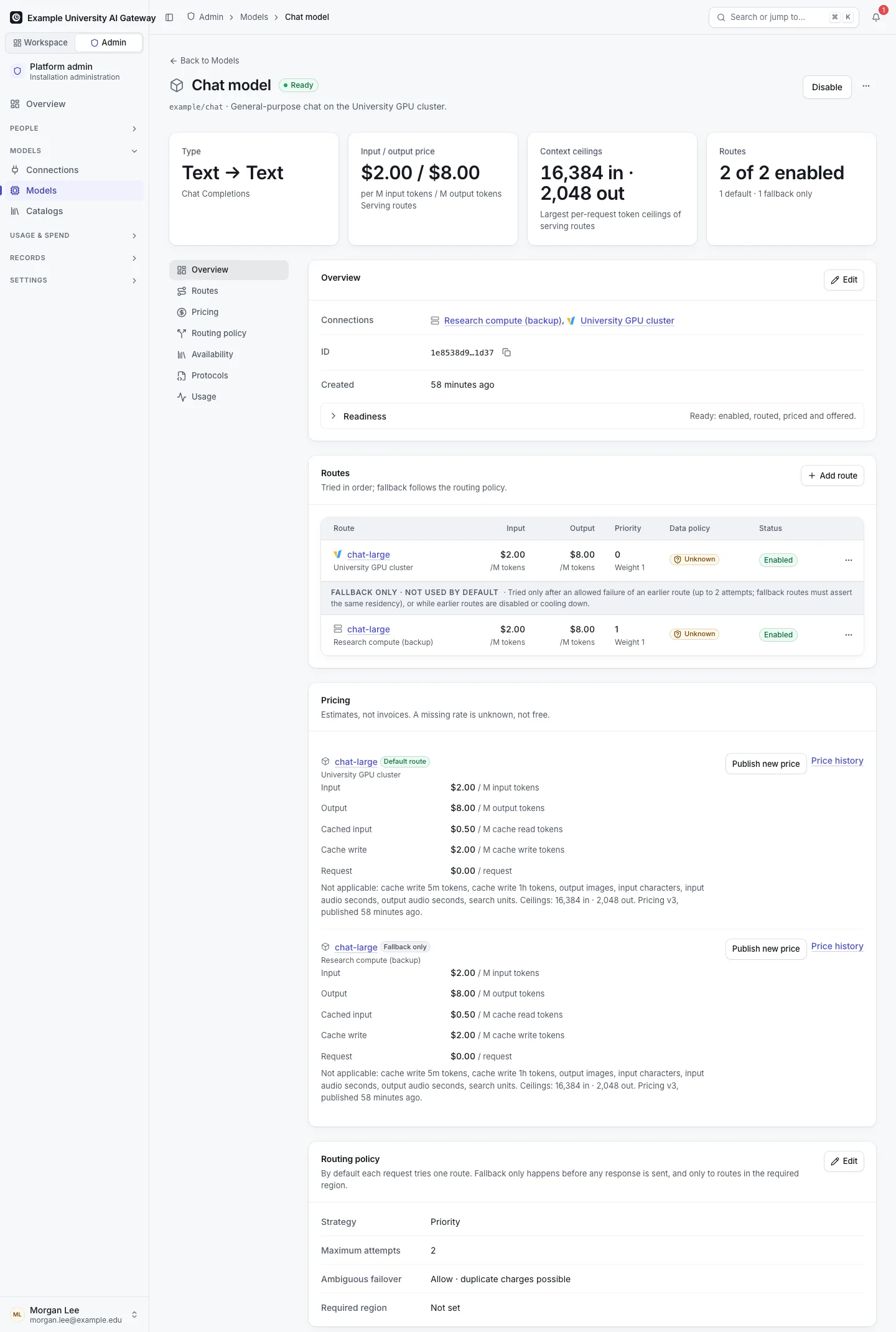Open Catalogs in the sidebar
Image resolution: width=896 pixels, height=1332 pixels.
pos(74,211)
